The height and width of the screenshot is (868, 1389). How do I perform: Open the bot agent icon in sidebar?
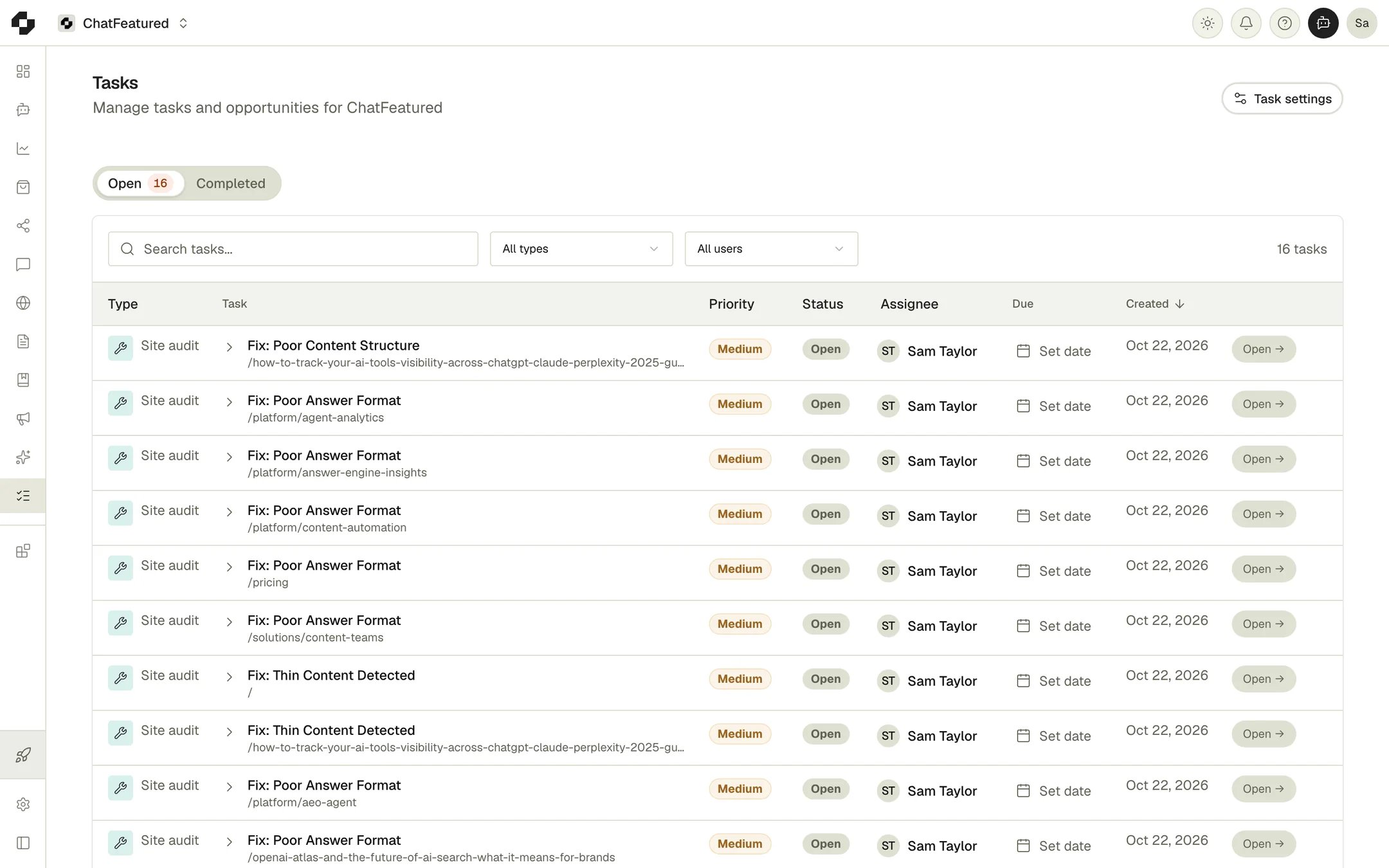(23, 110)
